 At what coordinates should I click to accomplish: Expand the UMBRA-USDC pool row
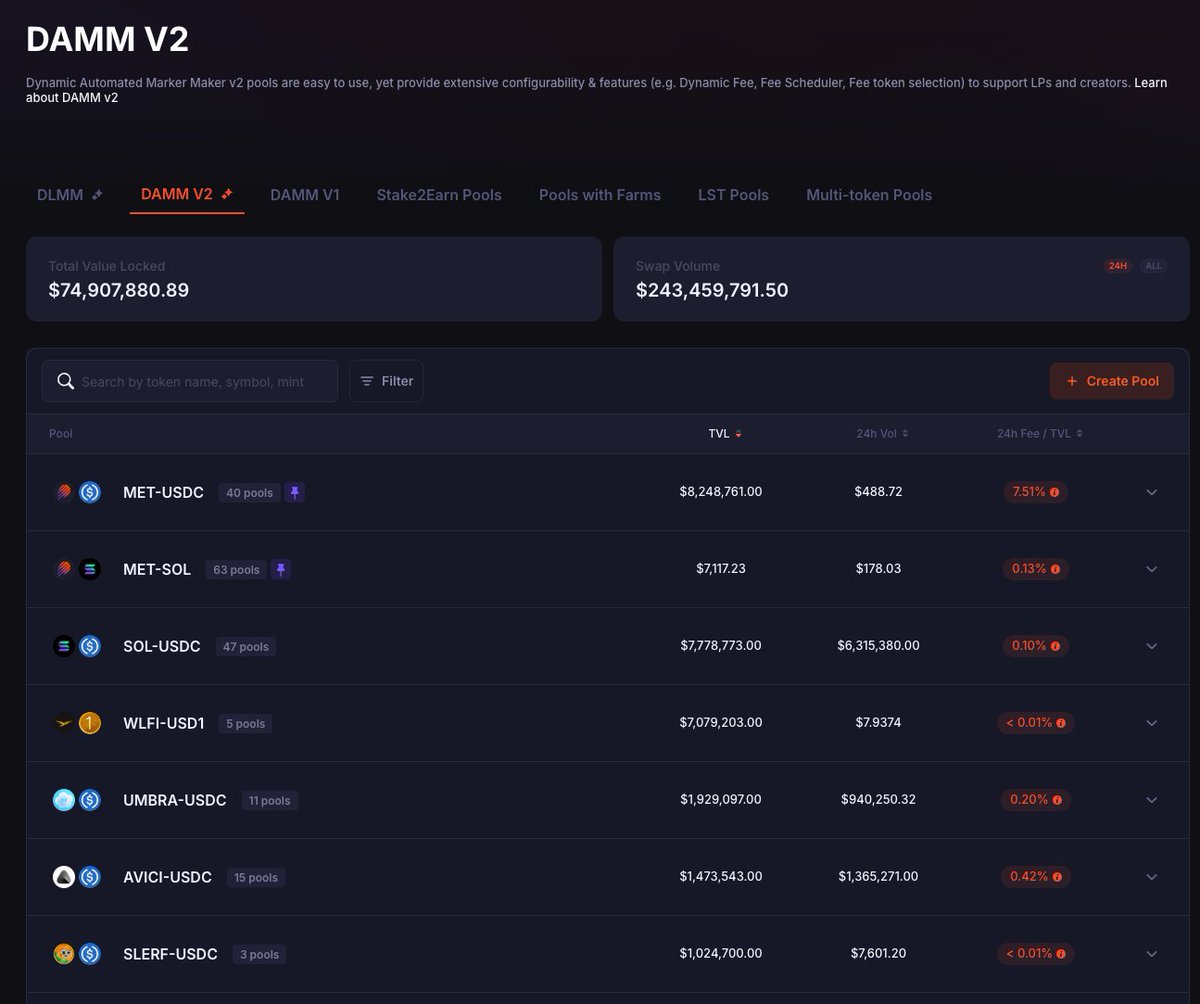[x=1152, y=800]
